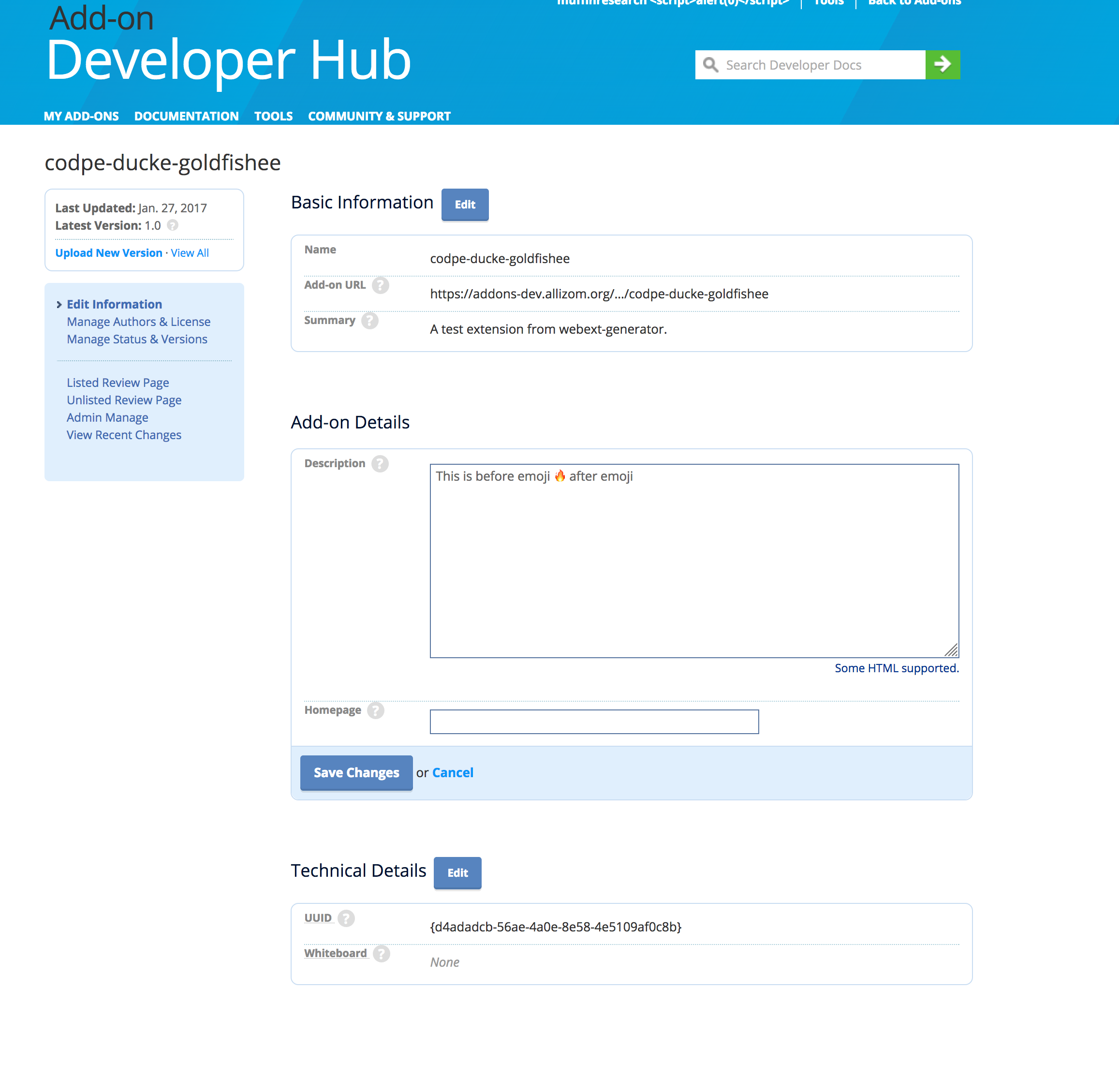Cancel the add-on details edit

tap(453, 772)
